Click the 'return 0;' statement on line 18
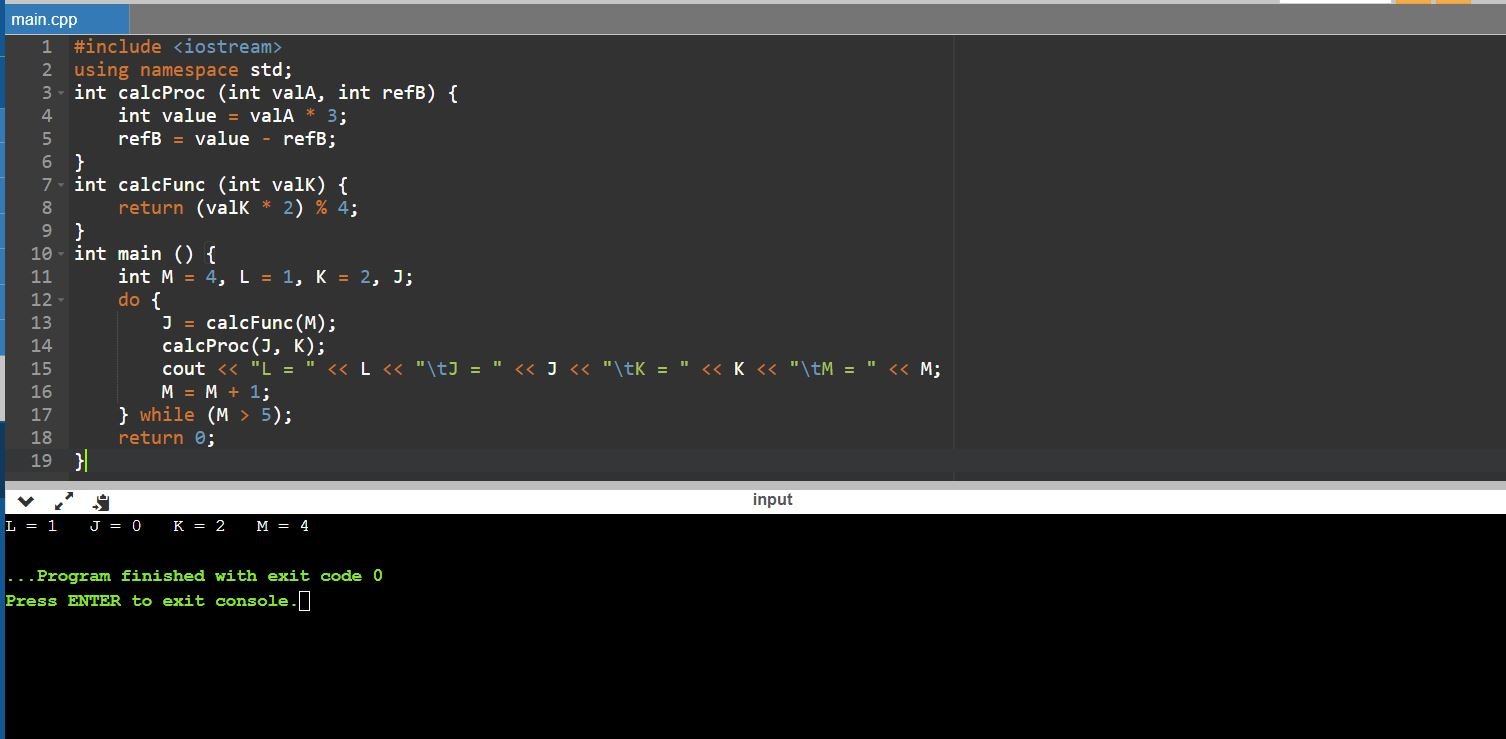This screenshot has height=739, width=1506. tap(166, 438)
